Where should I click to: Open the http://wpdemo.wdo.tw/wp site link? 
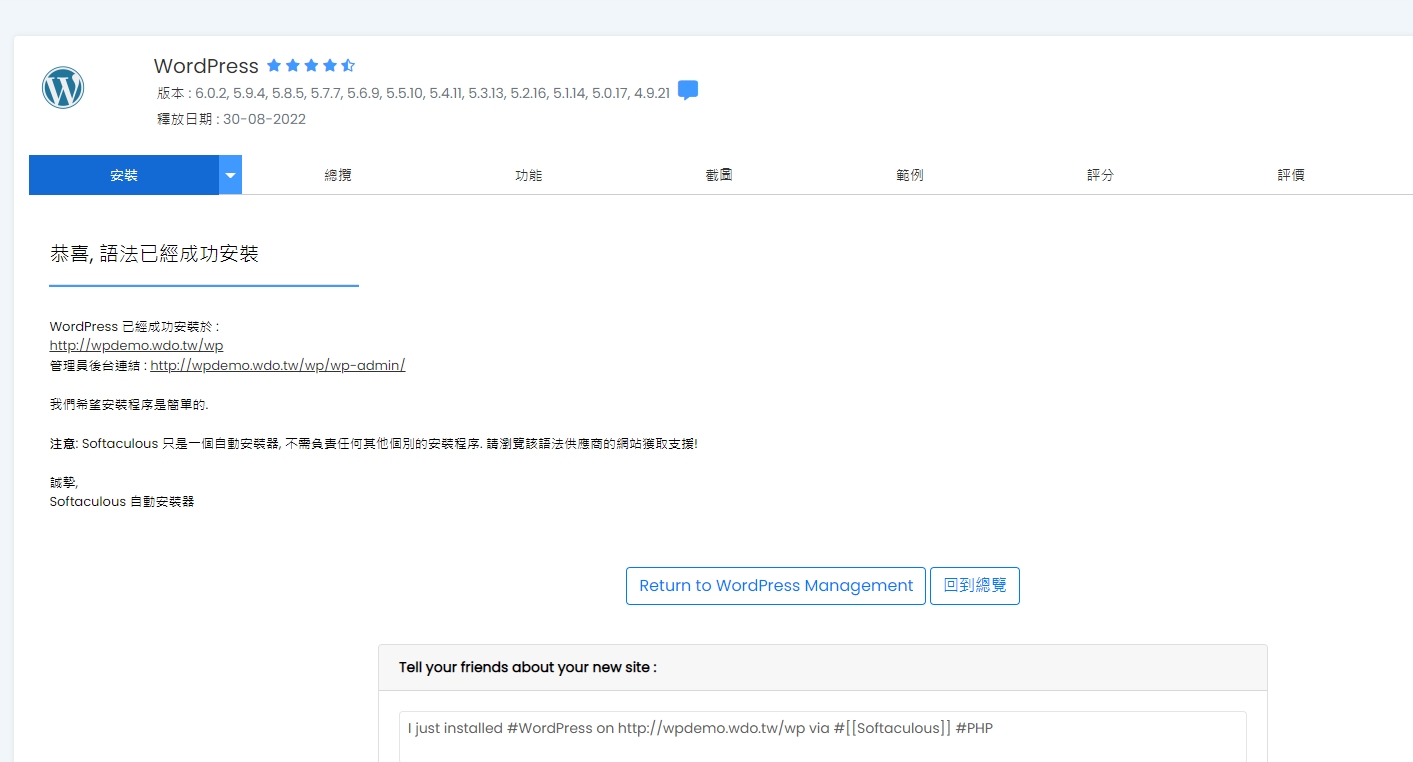(136, 346)
